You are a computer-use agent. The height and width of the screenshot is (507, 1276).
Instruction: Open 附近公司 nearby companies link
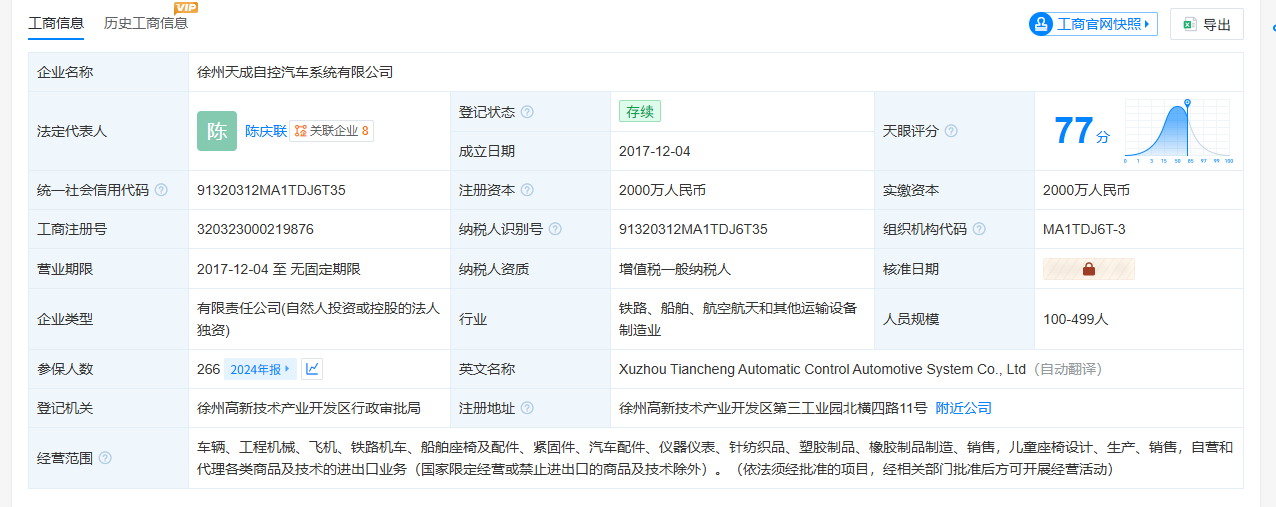tap(964, 408)
